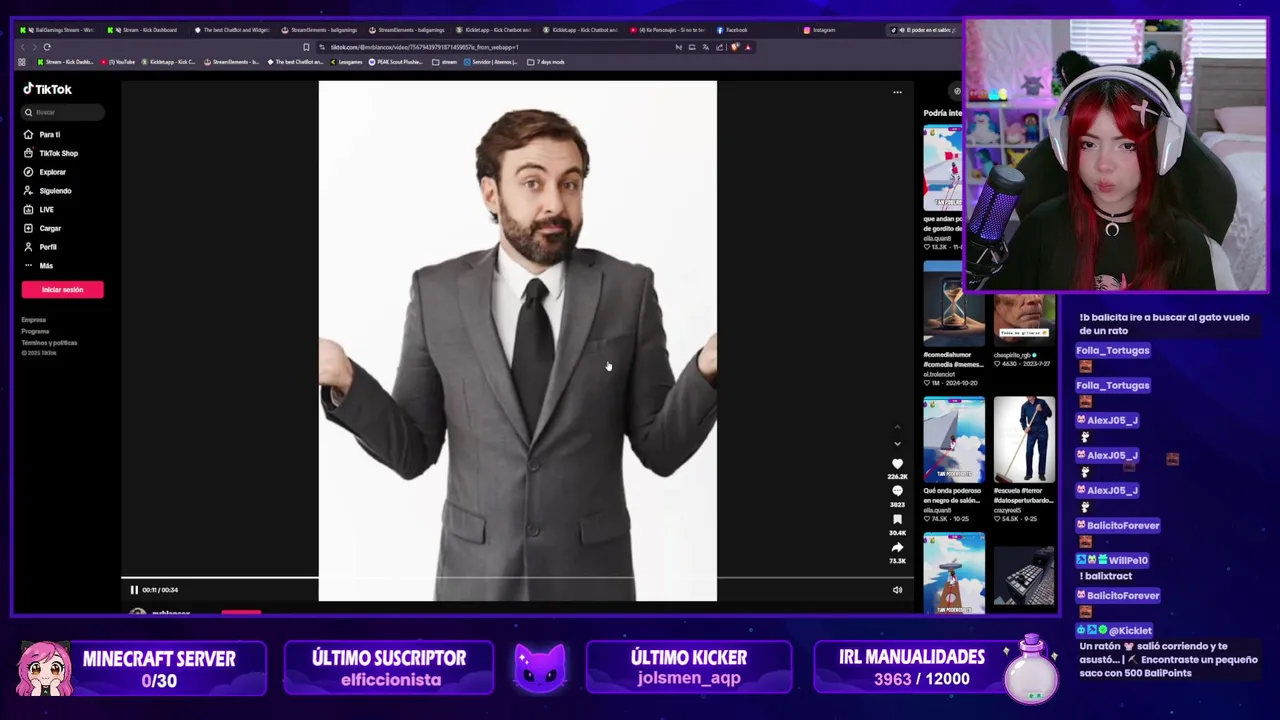Go to previous video with up chevron

[x=897, y=428]
